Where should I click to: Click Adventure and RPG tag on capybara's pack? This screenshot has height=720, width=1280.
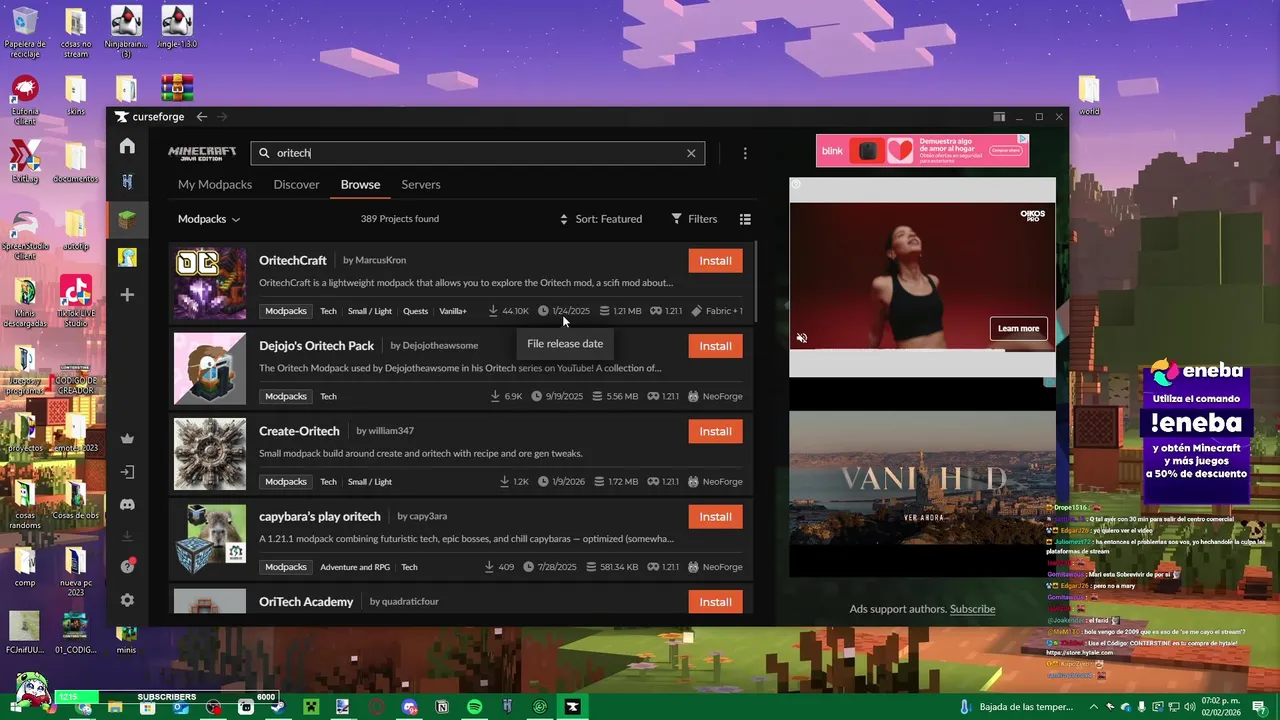pos(355,567)
